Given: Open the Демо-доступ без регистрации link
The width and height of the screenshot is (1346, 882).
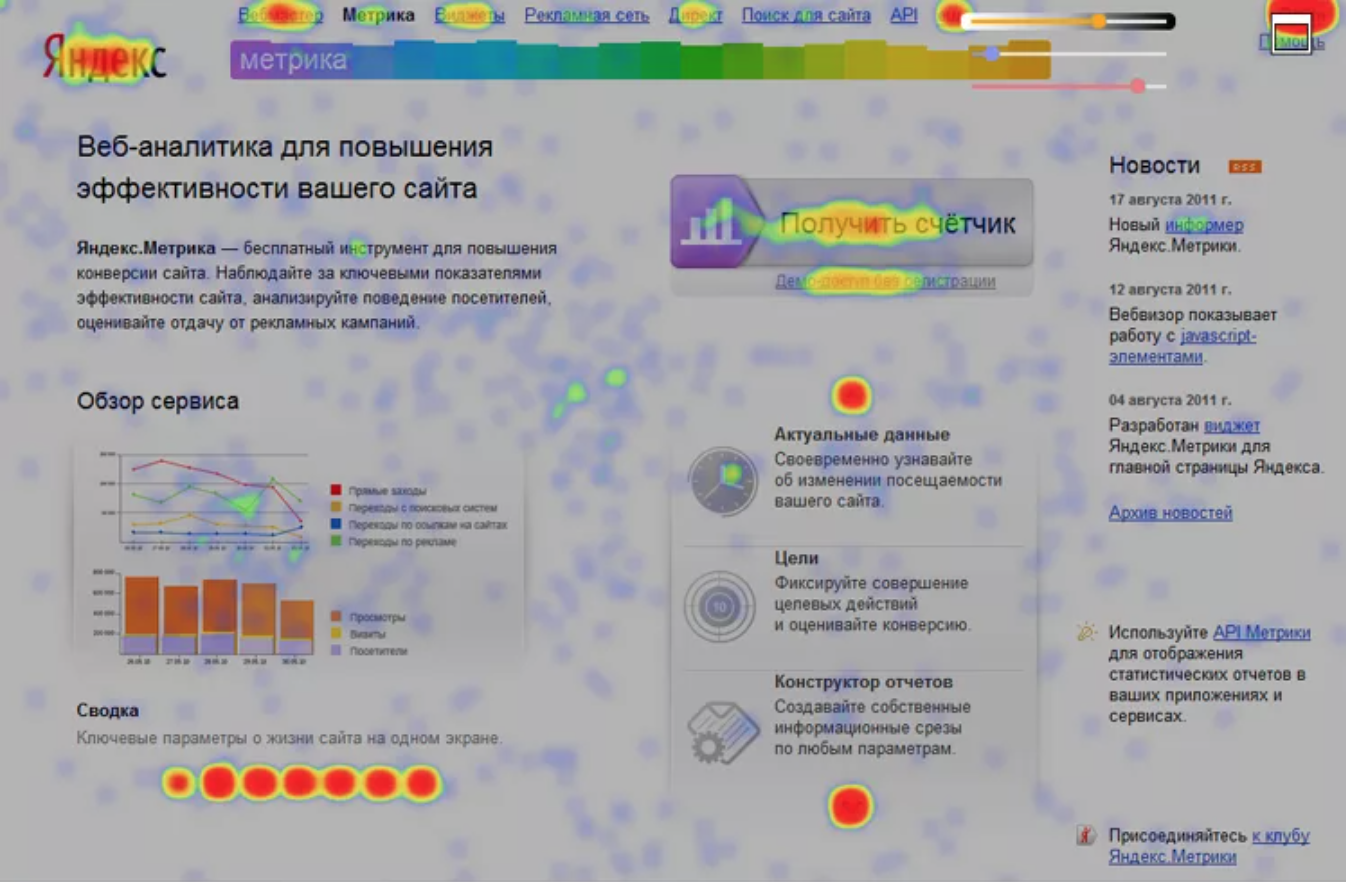Looking at the screenshot, I should tap(885, 281).
